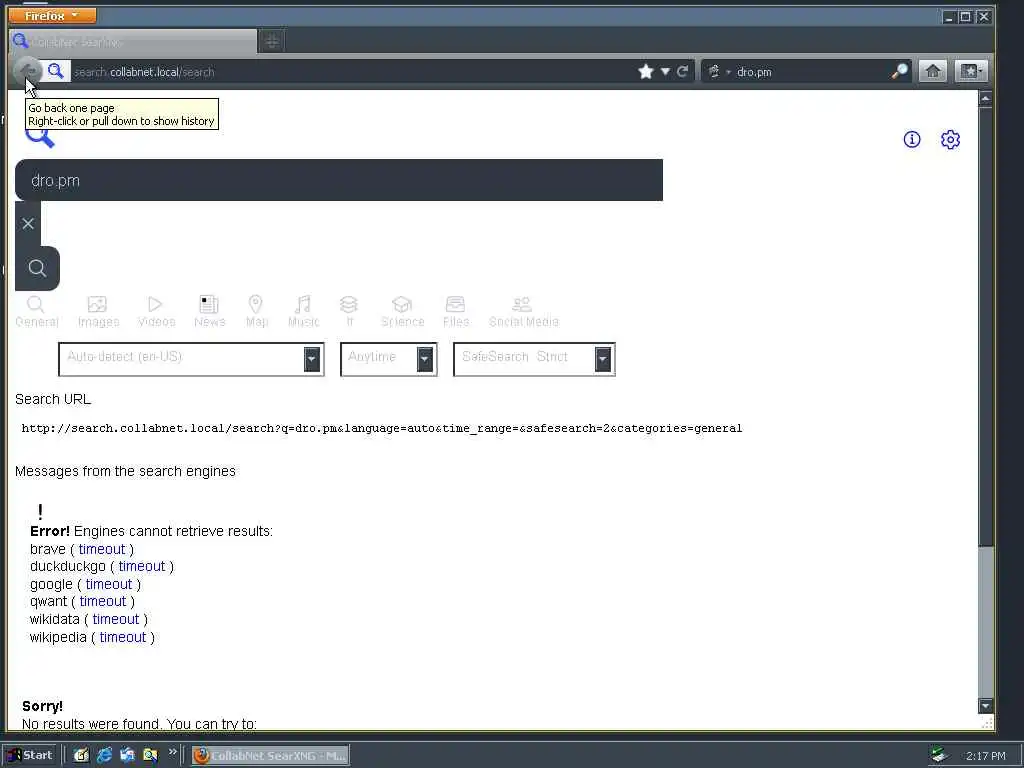Open the Windows Start menu
Image resolution: width=1024 pixels, height=768 pixels.
pyautogui.click(x=30, y=756)
